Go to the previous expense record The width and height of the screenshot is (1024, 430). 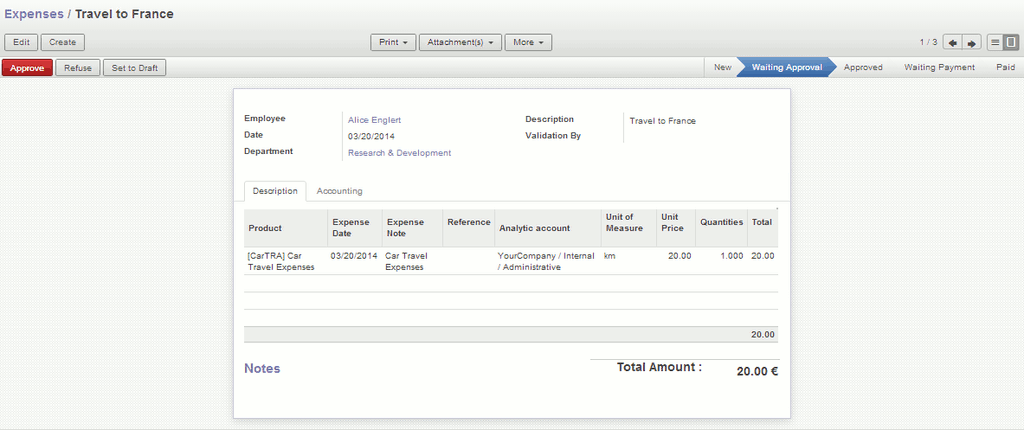[x=952, y=43]
